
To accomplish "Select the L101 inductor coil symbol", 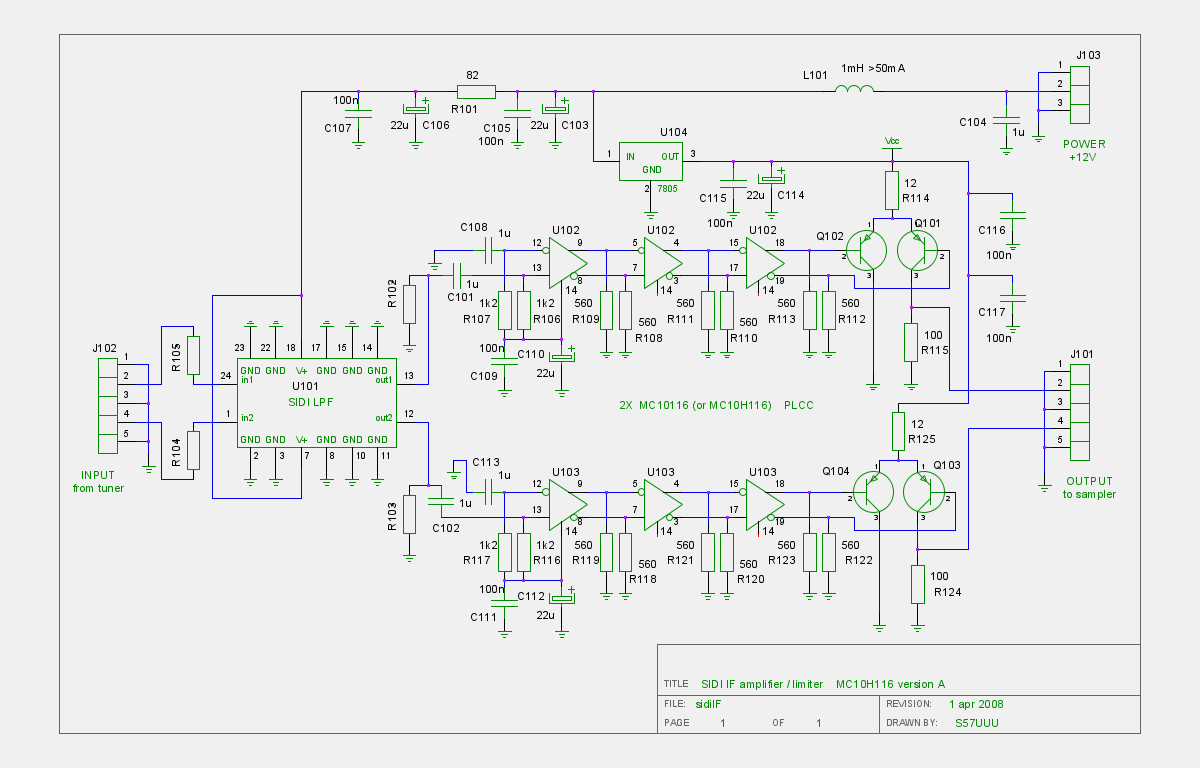I will [x=853, y=91].
